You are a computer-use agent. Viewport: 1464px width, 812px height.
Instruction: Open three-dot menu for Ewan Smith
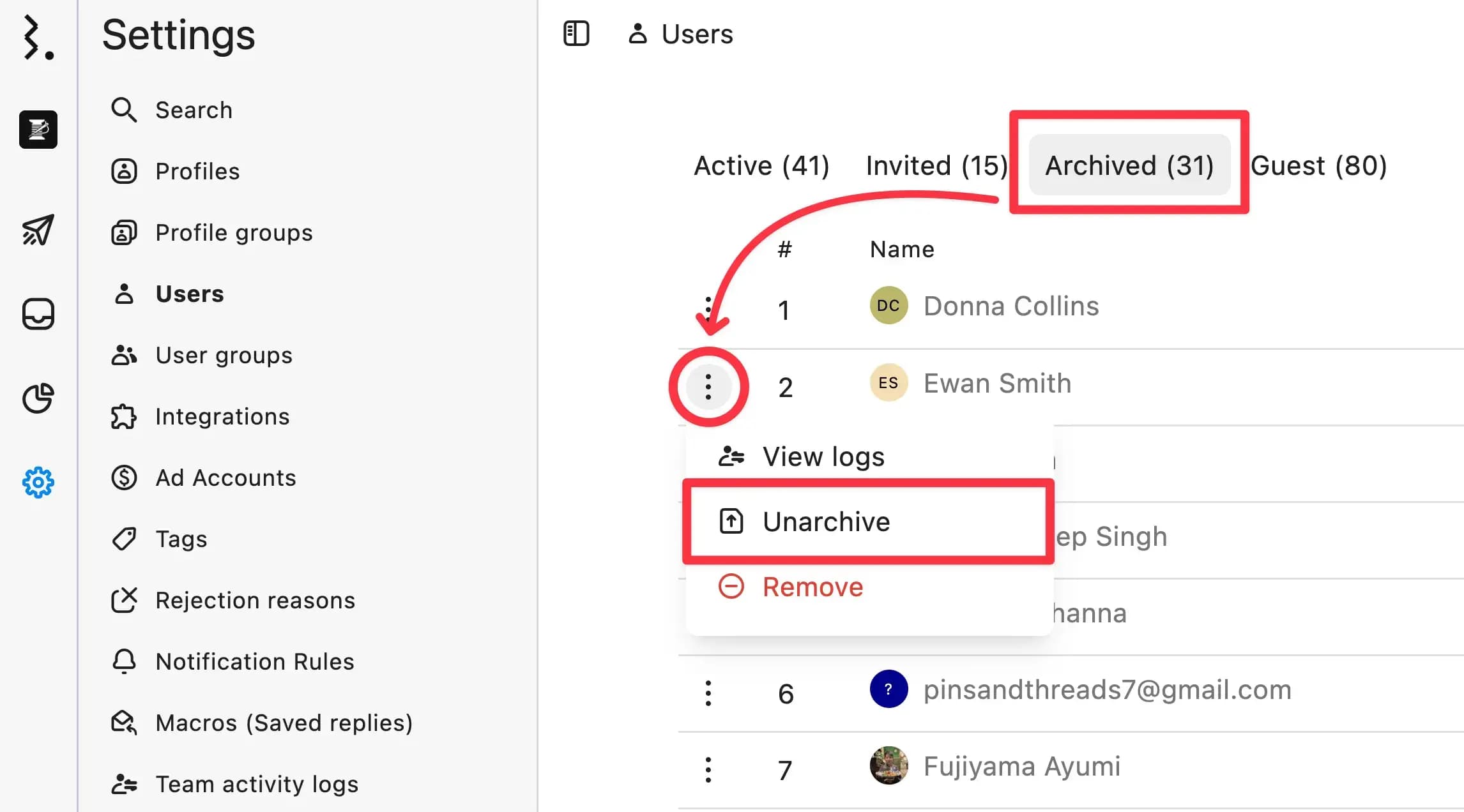tap(708, 387)
